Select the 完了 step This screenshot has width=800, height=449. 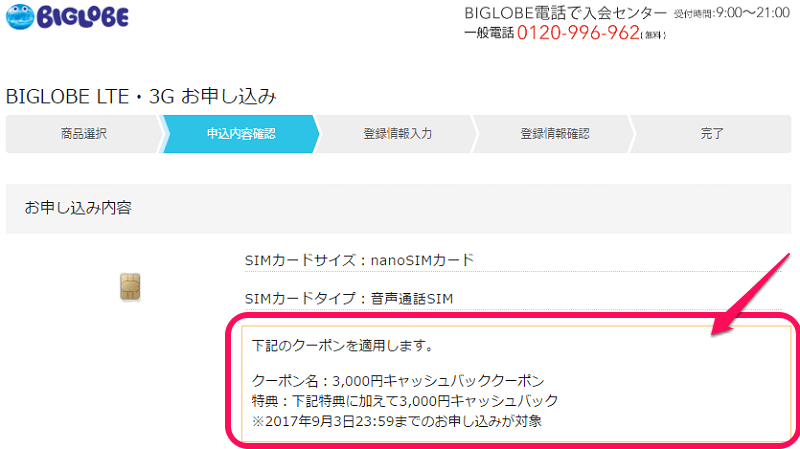tap(712, 134)
